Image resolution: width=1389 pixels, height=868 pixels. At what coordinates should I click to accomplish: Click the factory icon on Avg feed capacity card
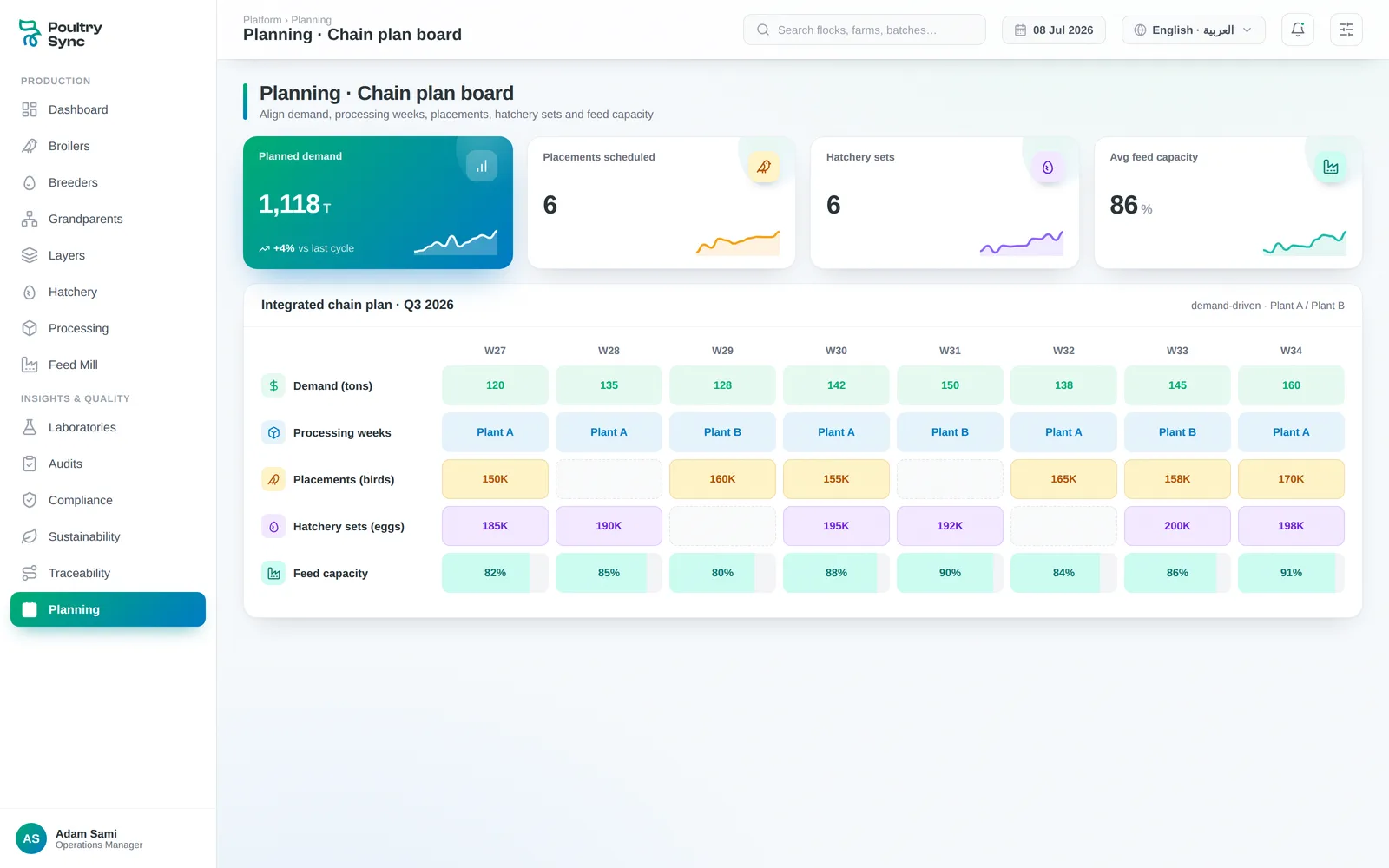(x=1331, y=167)
